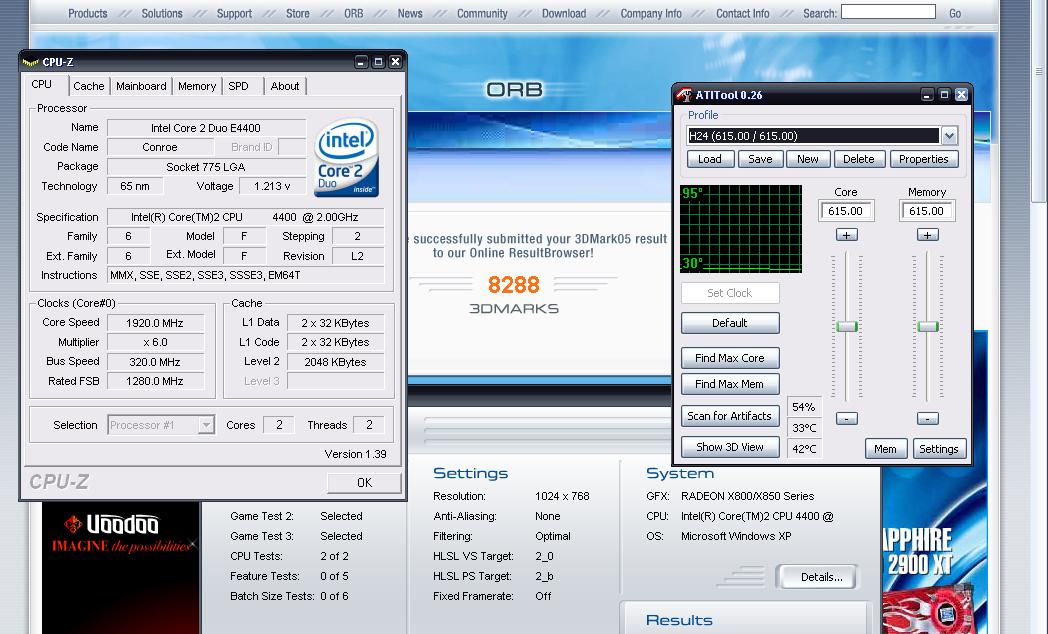
Task: Open the ORB nav link
Action: click(354, 13)
